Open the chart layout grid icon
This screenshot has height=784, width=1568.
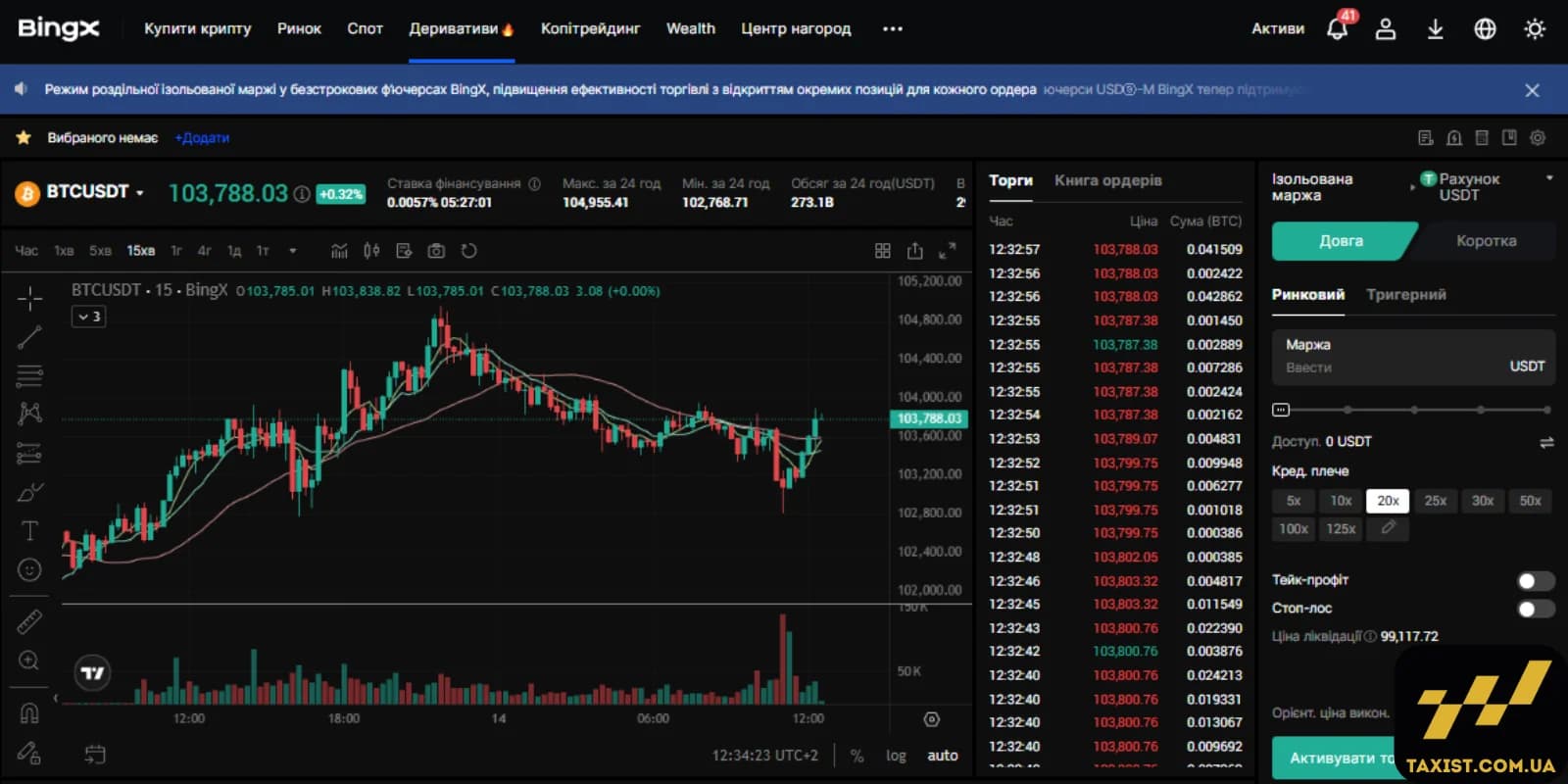click(x=883, y=251)
